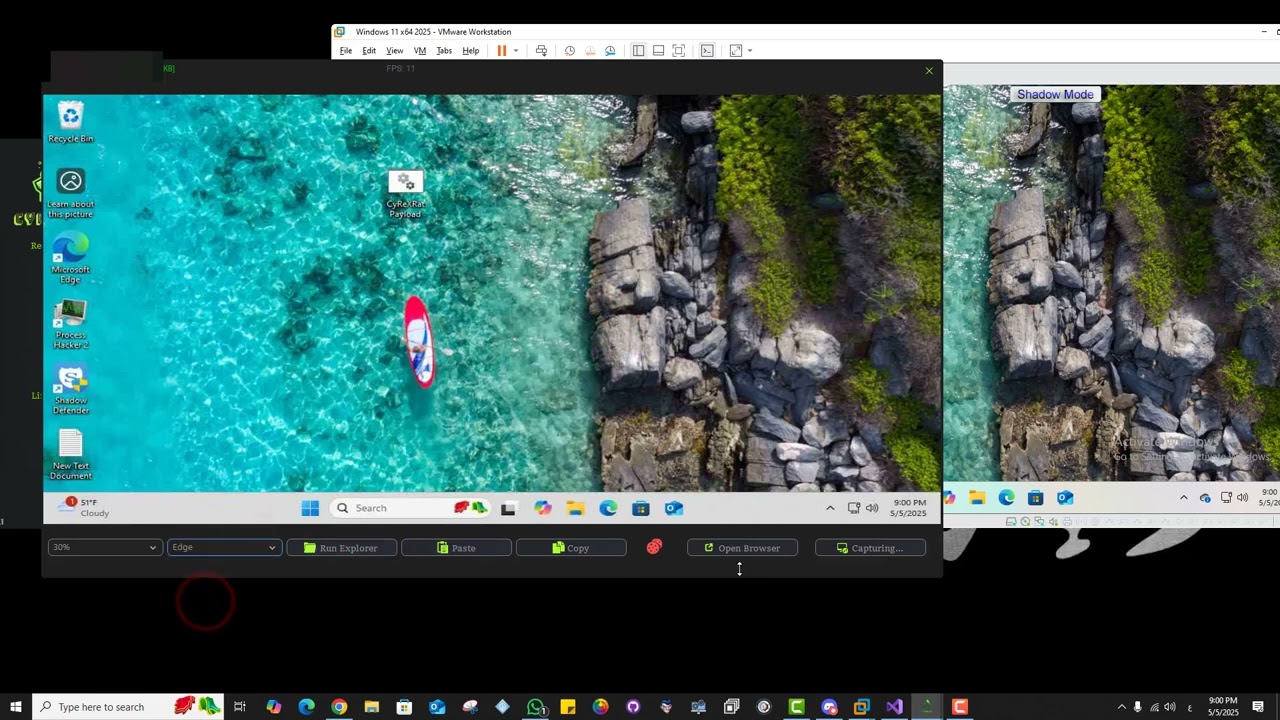The width and height of the screenshot is (1280, 720).
Task: Enter VMware full screen mode
Action: point(678,51)
